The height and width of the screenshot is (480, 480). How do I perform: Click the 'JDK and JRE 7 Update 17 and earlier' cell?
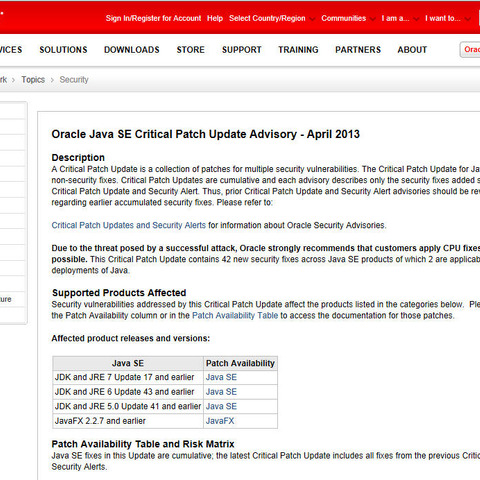pyautogui.click(x=128, y=377)
